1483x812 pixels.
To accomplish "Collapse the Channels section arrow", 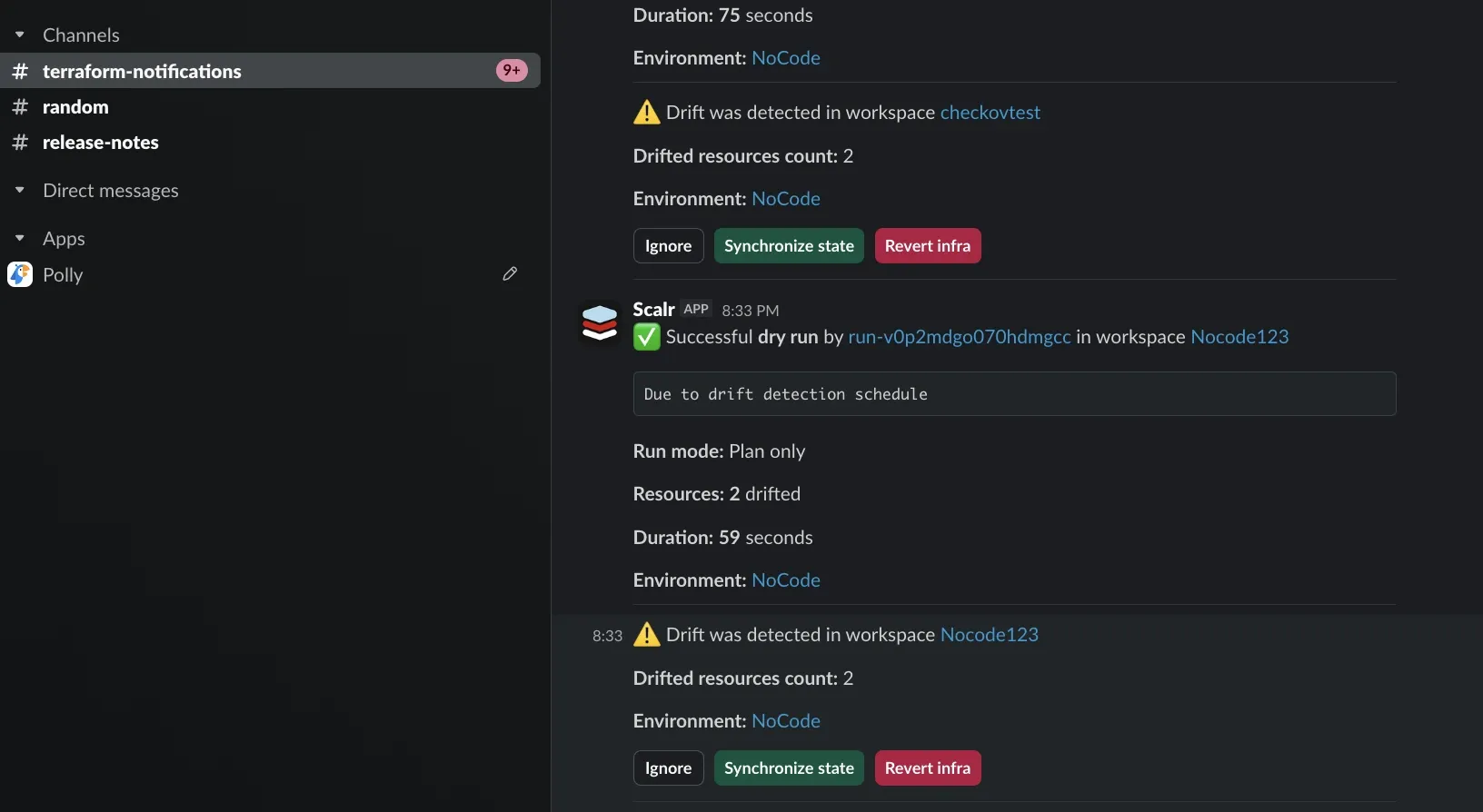I will pos(20,35).
